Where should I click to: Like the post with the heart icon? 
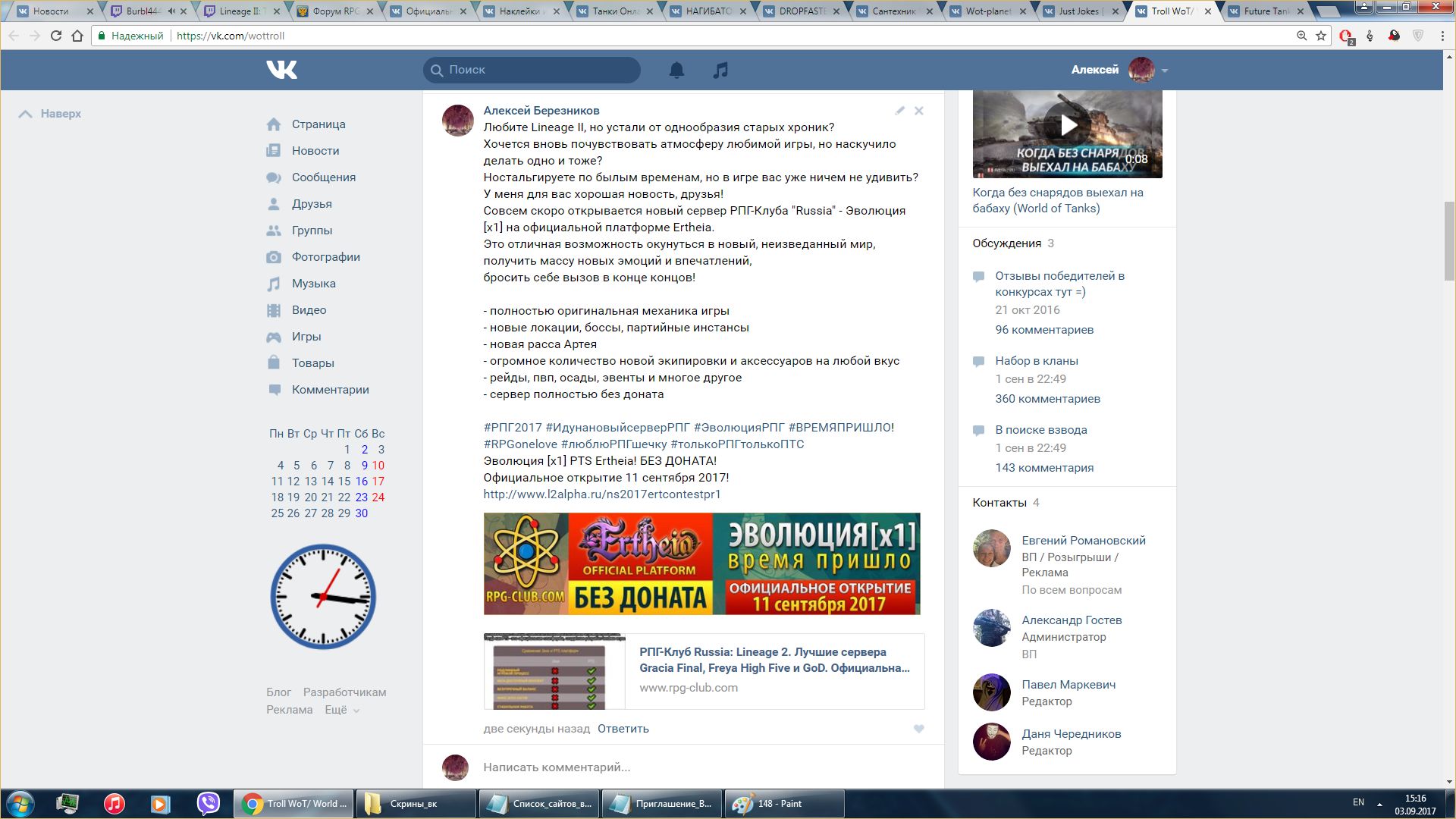point(919,729)
